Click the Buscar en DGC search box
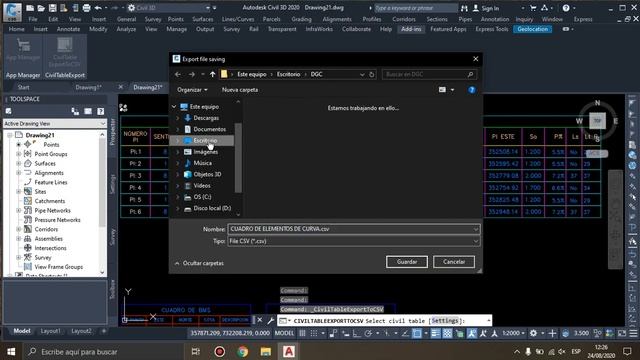Image resolution: width=640 pixels, height=360 pixels. [x=429, y=74]
